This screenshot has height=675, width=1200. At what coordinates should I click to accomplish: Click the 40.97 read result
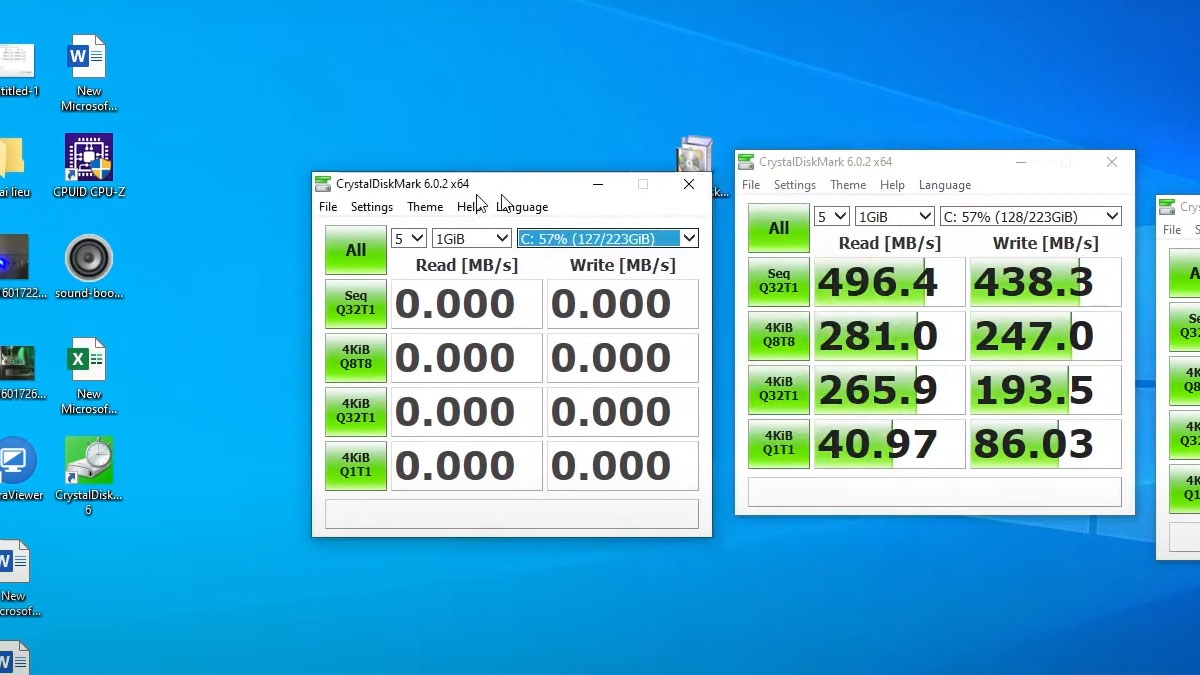coord(889,444)
